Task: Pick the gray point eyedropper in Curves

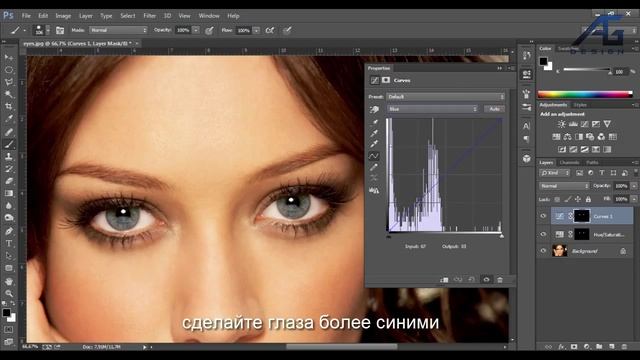Action: click(x=374, y=133)
